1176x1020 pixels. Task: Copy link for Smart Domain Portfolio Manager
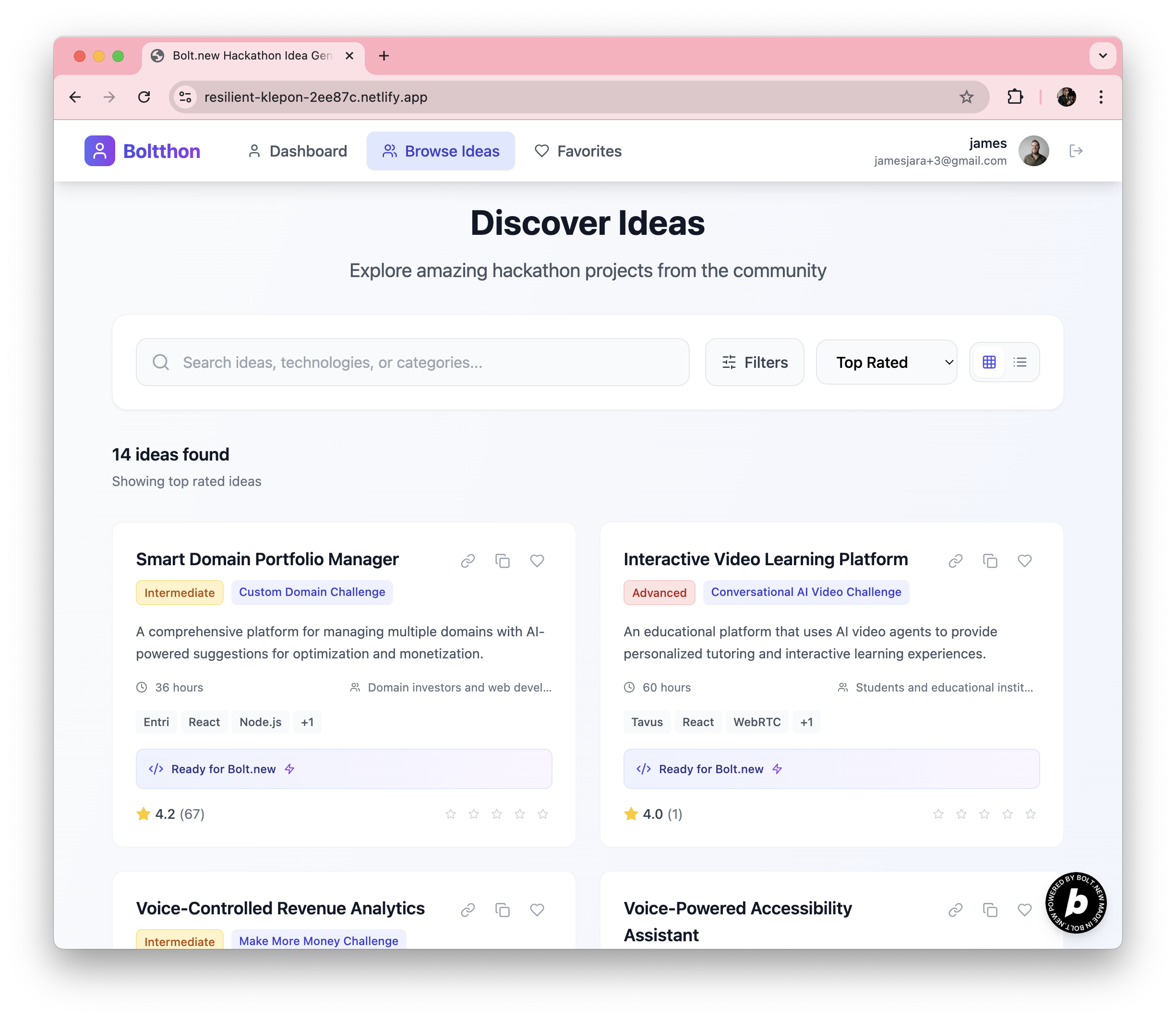tap(468, 560)
